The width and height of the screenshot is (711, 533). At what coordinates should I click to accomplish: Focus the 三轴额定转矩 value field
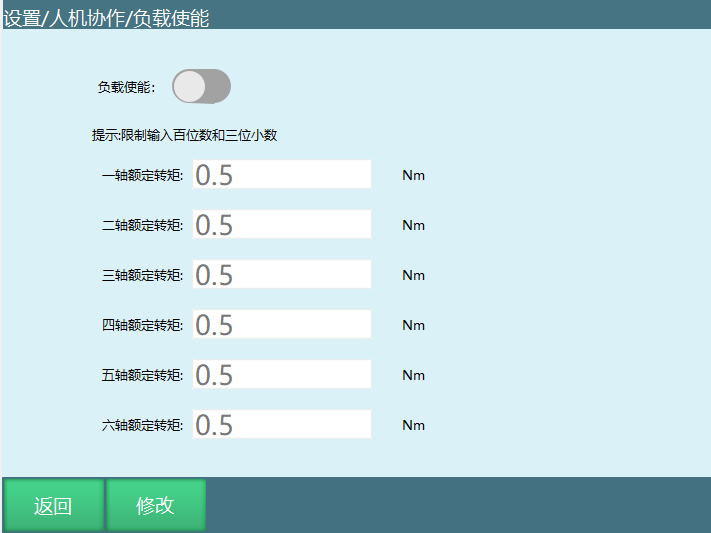(281, 275)
